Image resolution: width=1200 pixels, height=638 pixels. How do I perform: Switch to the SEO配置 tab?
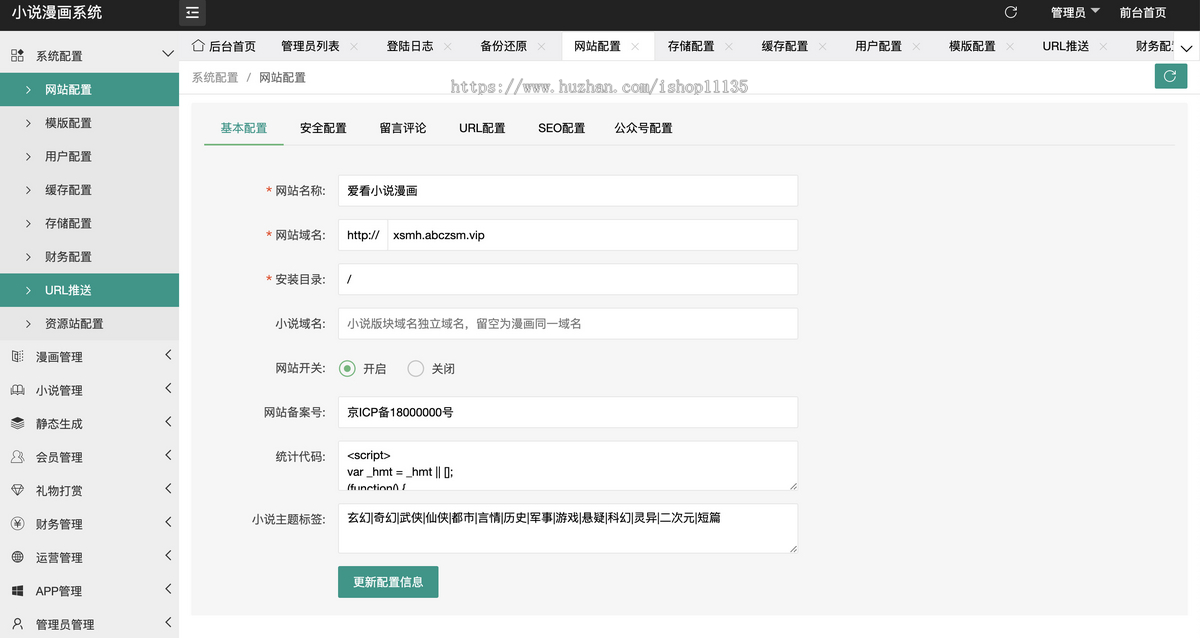[x=561, y=128]
